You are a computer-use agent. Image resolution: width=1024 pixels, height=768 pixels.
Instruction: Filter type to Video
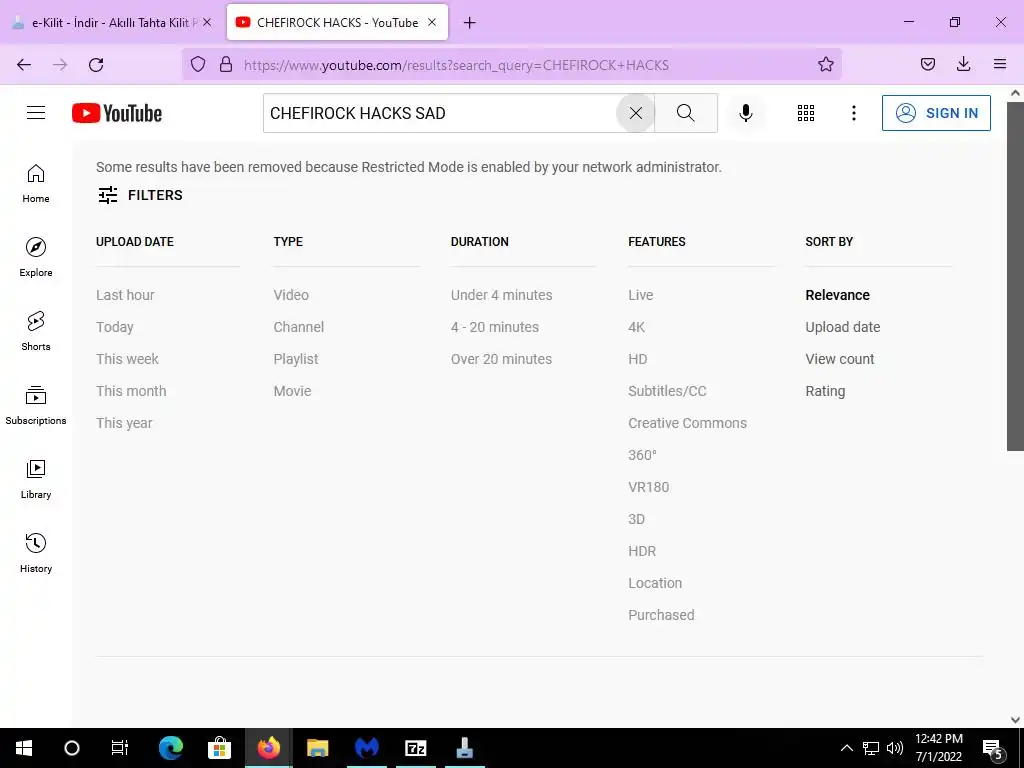[291, 295]
